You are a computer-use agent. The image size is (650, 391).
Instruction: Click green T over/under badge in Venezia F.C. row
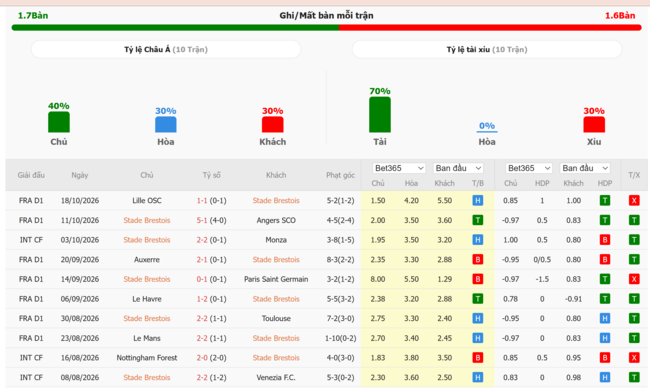(x=633, y=377)
